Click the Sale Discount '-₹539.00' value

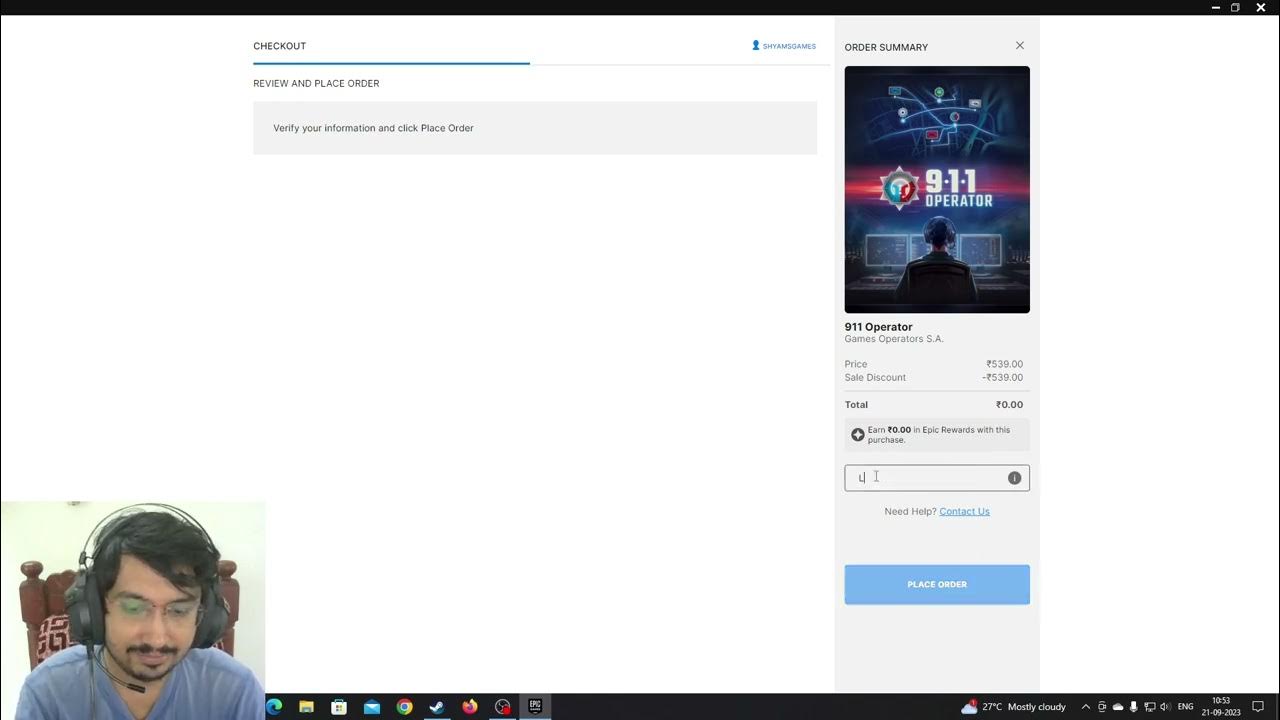click(x=1002, y=377)
